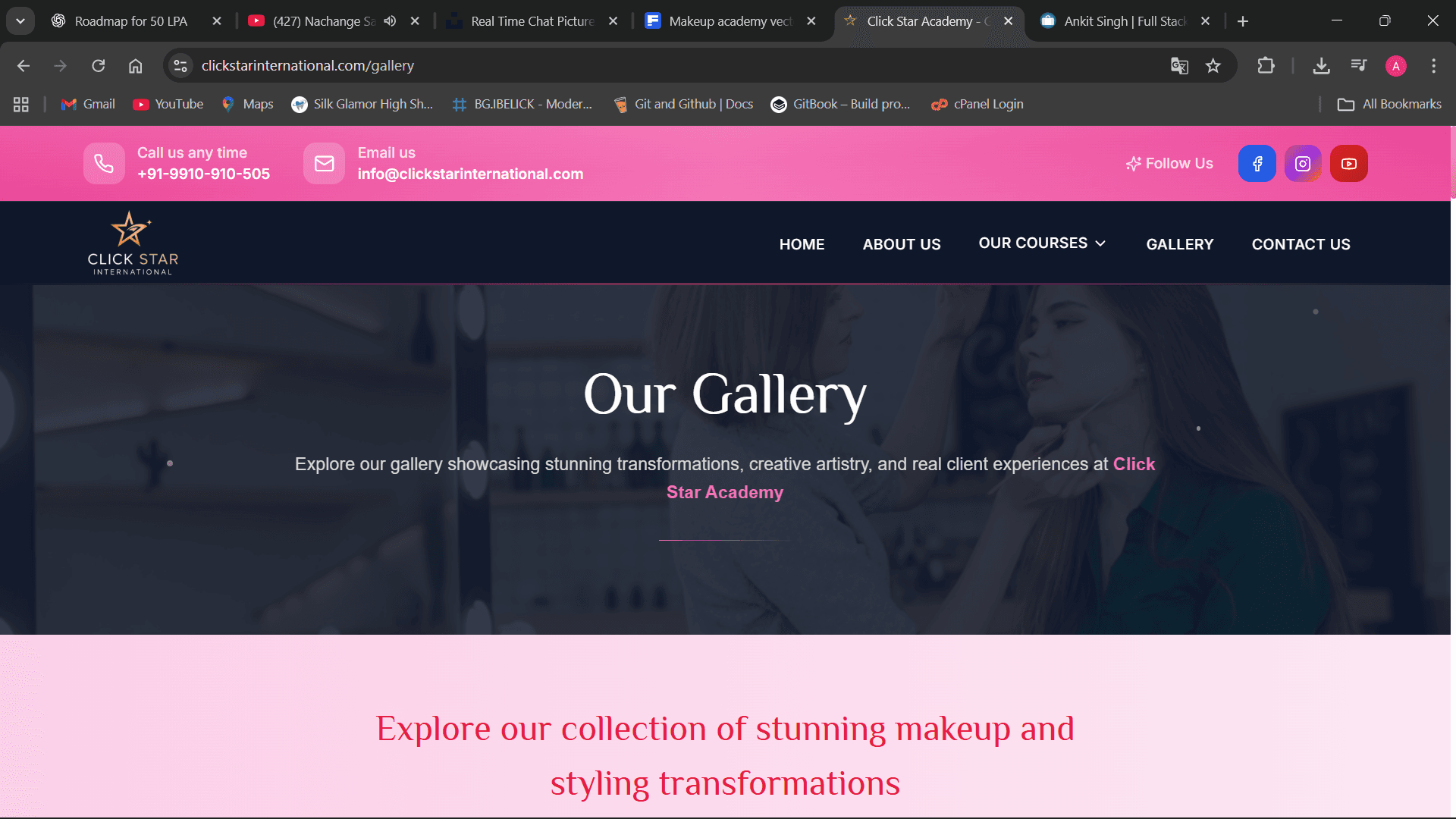Close the Roadmap for 50 LPA tab
The height and width of the screenshot is (819, 1456).
[x=217, y=21]
